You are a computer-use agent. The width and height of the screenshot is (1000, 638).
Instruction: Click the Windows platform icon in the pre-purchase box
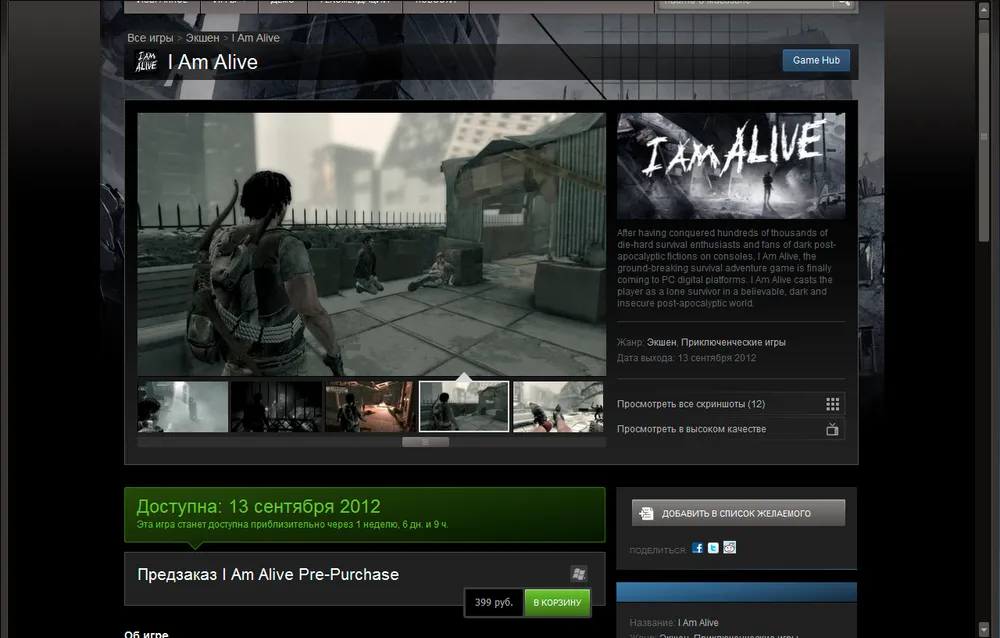(x=578, y=574)
